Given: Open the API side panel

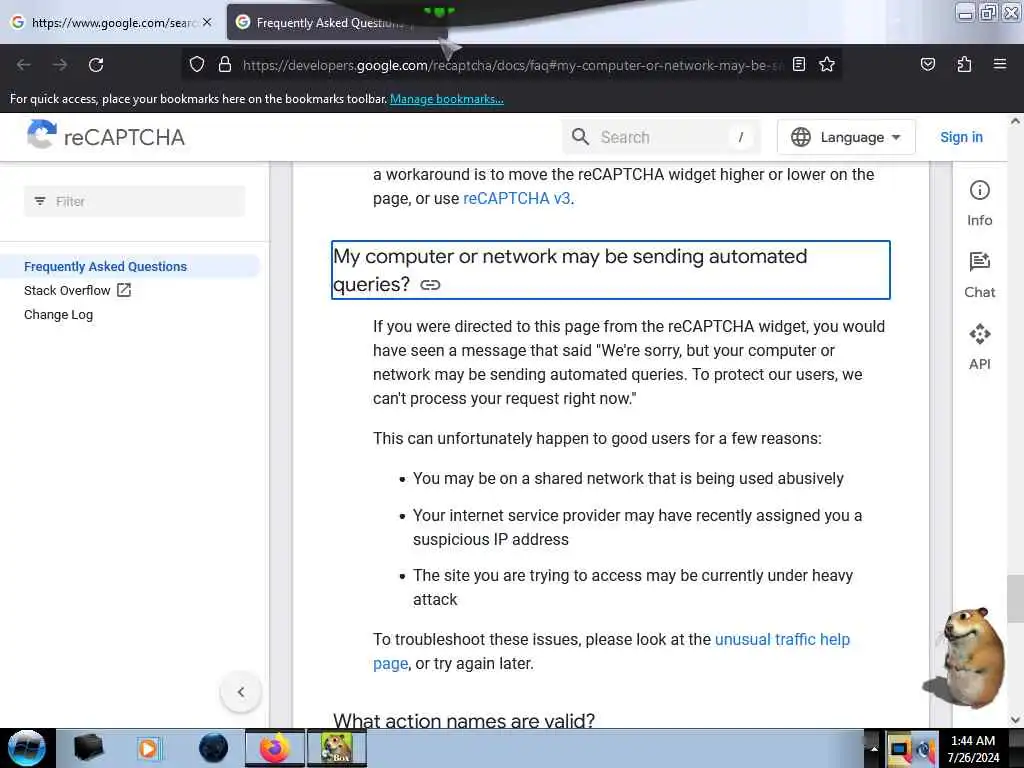Looking at the screenshot, I should (980, 347).
